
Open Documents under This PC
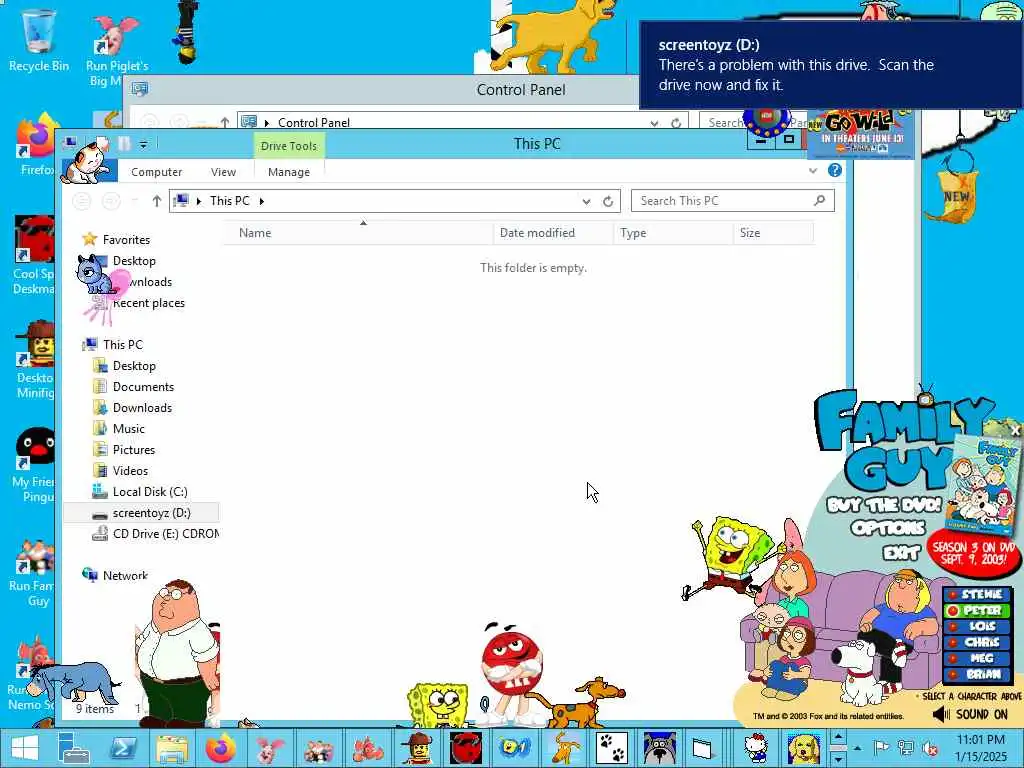143,387
